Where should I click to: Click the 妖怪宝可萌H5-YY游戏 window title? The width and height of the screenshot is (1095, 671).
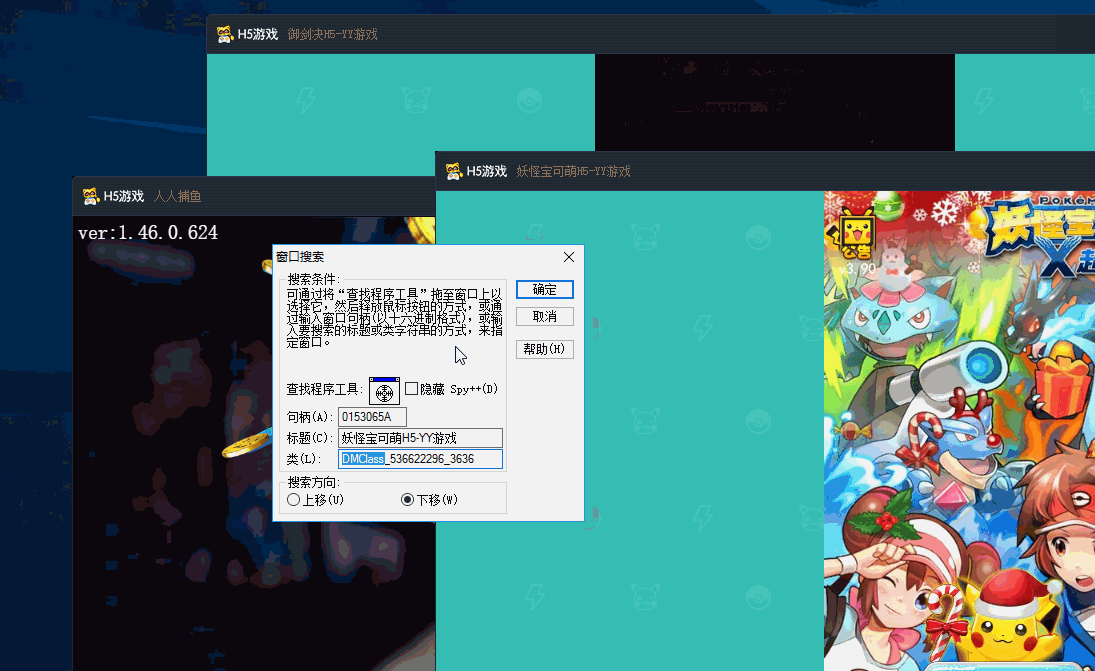[x=573, y=171]
